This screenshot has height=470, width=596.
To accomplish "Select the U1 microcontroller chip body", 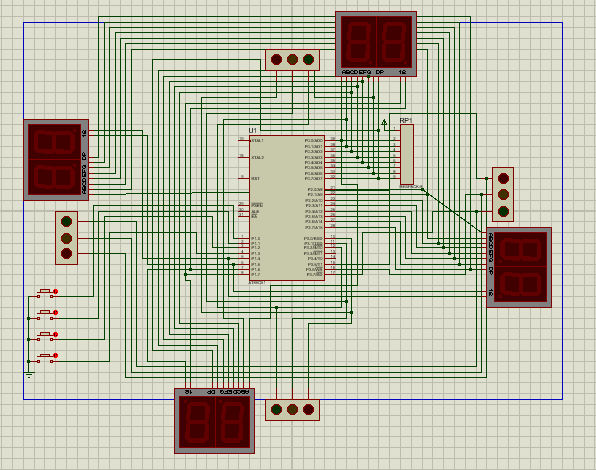I will (287, 208).
